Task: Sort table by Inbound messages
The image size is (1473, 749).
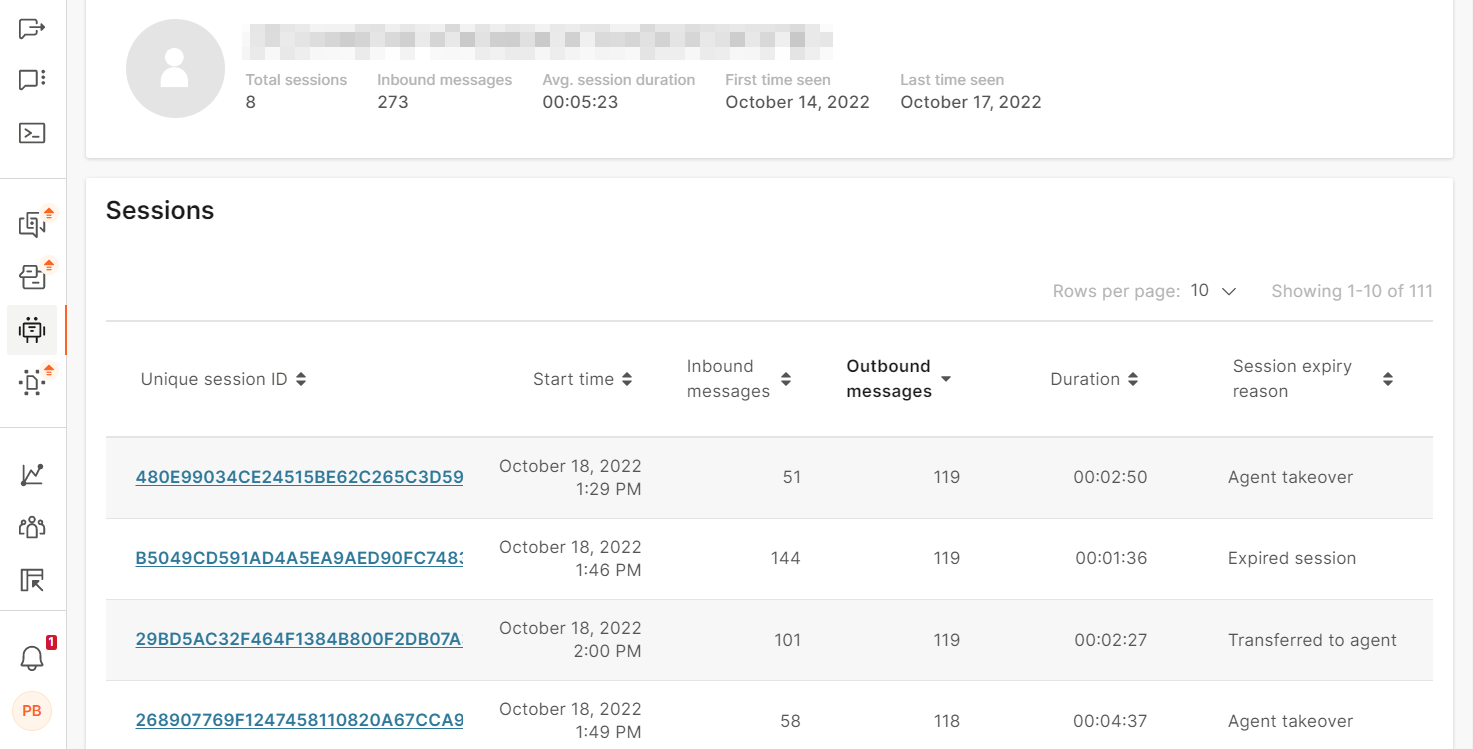Action: tap(738, 379)
